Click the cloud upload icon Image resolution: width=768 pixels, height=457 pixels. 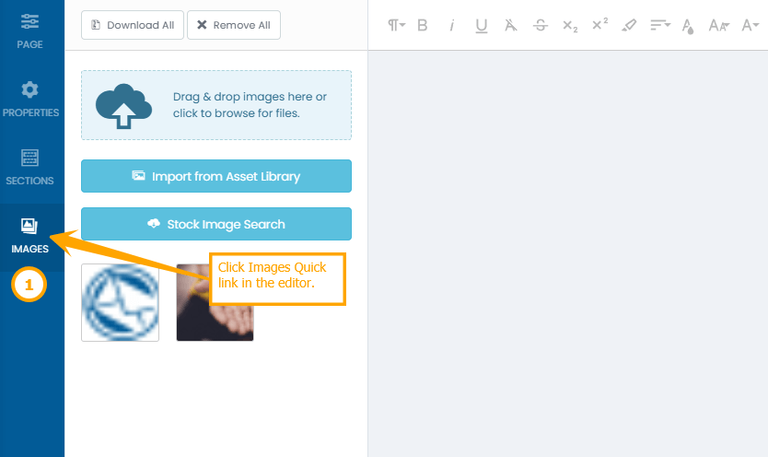123,106
